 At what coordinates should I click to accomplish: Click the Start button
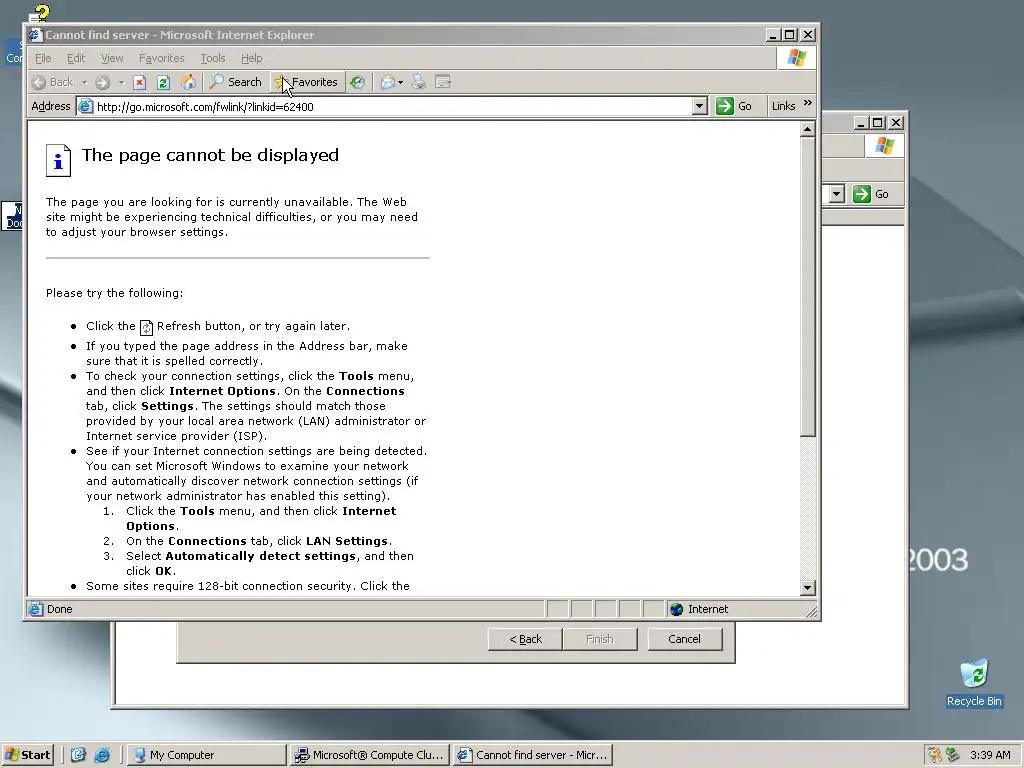pyautogui.click(x=27, y=755)
